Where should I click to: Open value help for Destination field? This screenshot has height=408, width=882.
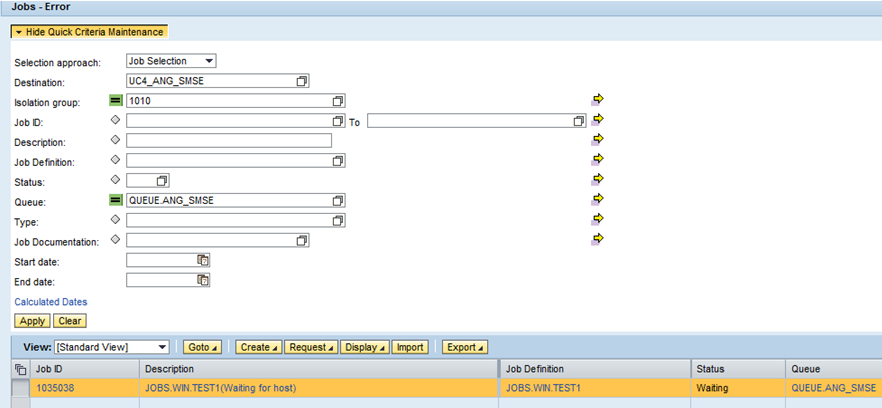pos(302,81)
